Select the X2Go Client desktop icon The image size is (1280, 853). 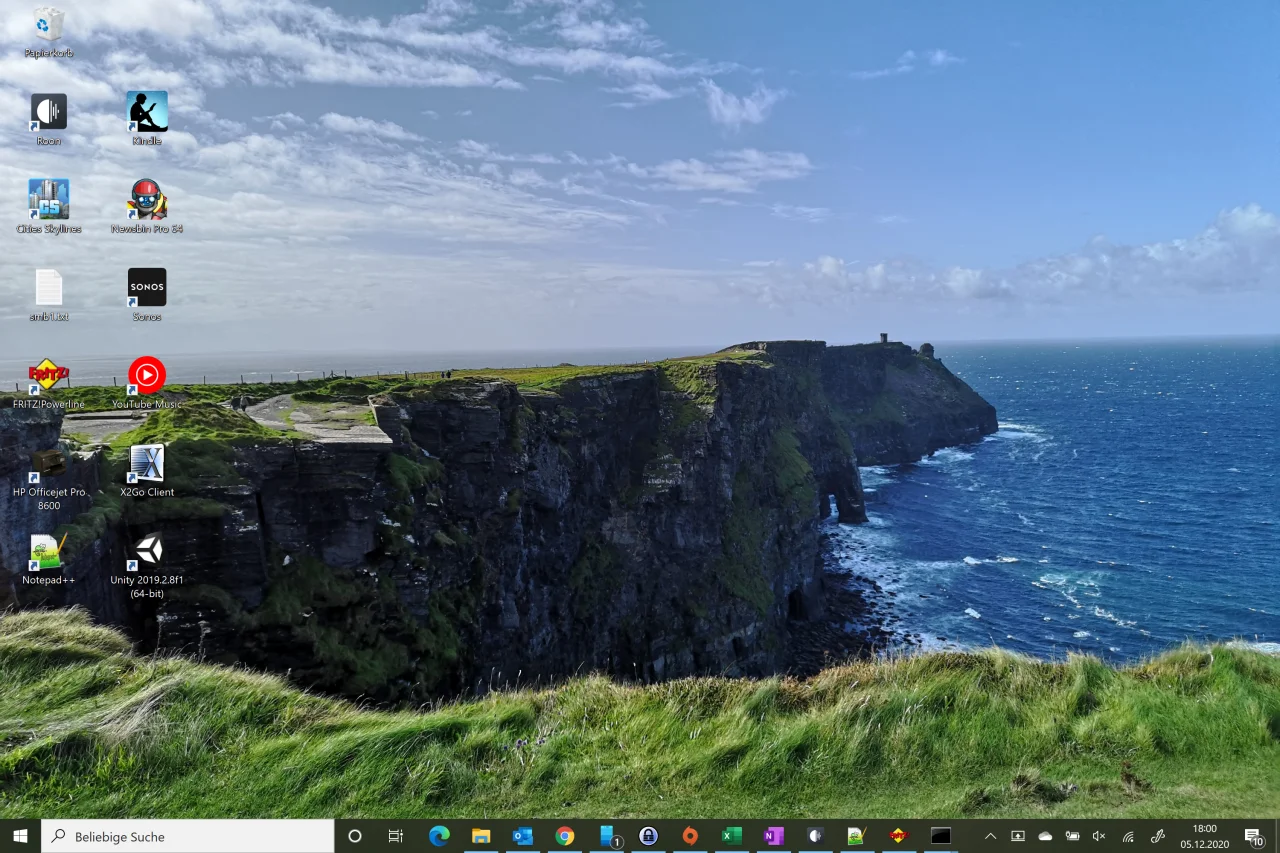click(147, 464)
